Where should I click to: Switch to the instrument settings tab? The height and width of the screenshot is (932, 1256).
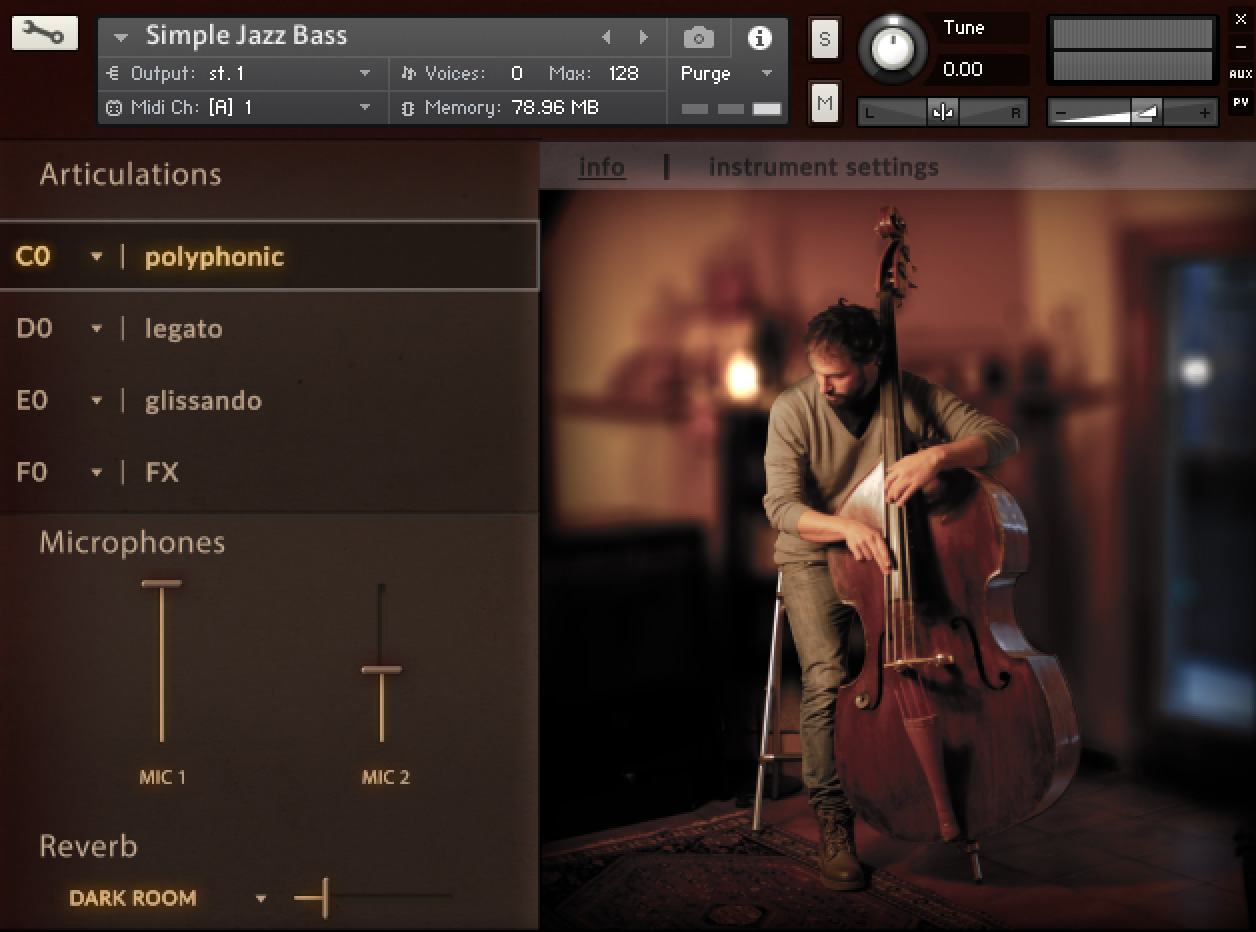[x=823, y=166]
